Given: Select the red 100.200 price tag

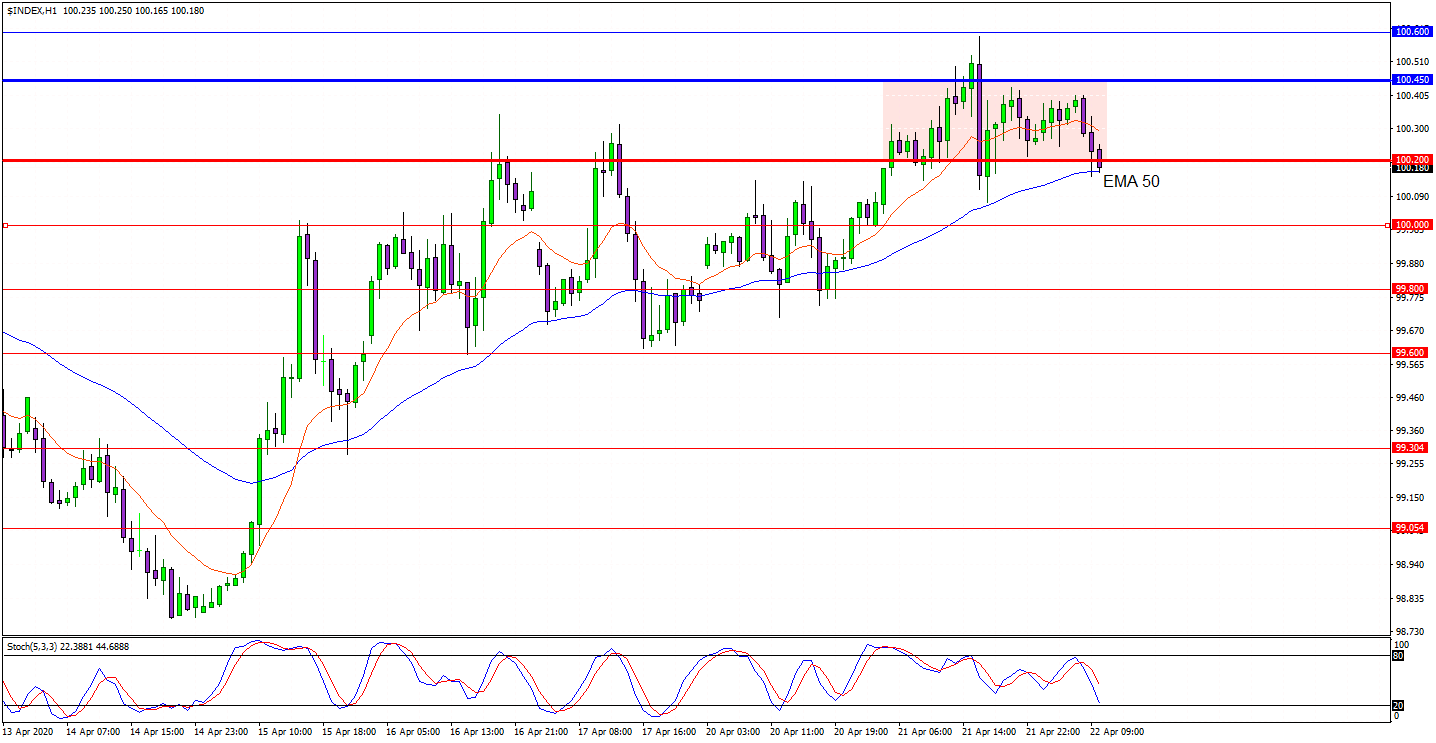Looking at the screenshot, I should pyautogui.click(x=1412, y=160).
